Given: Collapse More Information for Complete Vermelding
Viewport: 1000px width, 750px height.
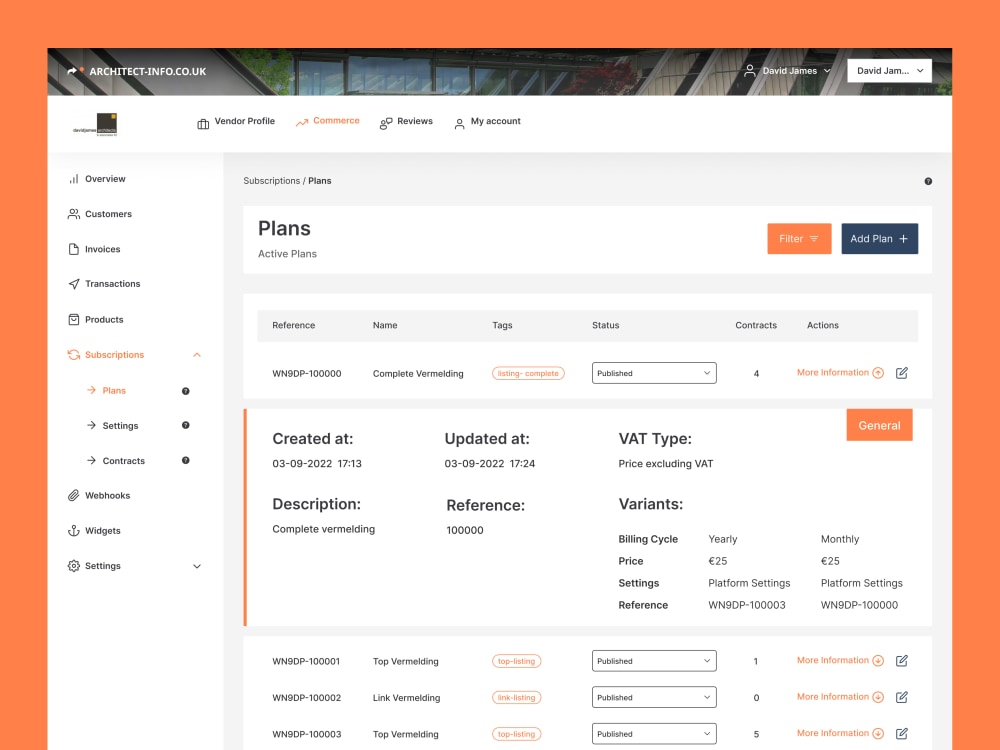Looking at the screenshot, I should (x=840, y=372).
